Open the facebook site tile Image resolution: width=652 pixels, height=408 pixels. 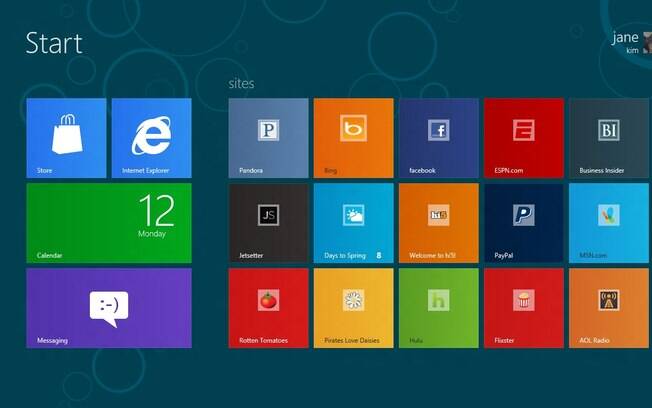point(439,138)
